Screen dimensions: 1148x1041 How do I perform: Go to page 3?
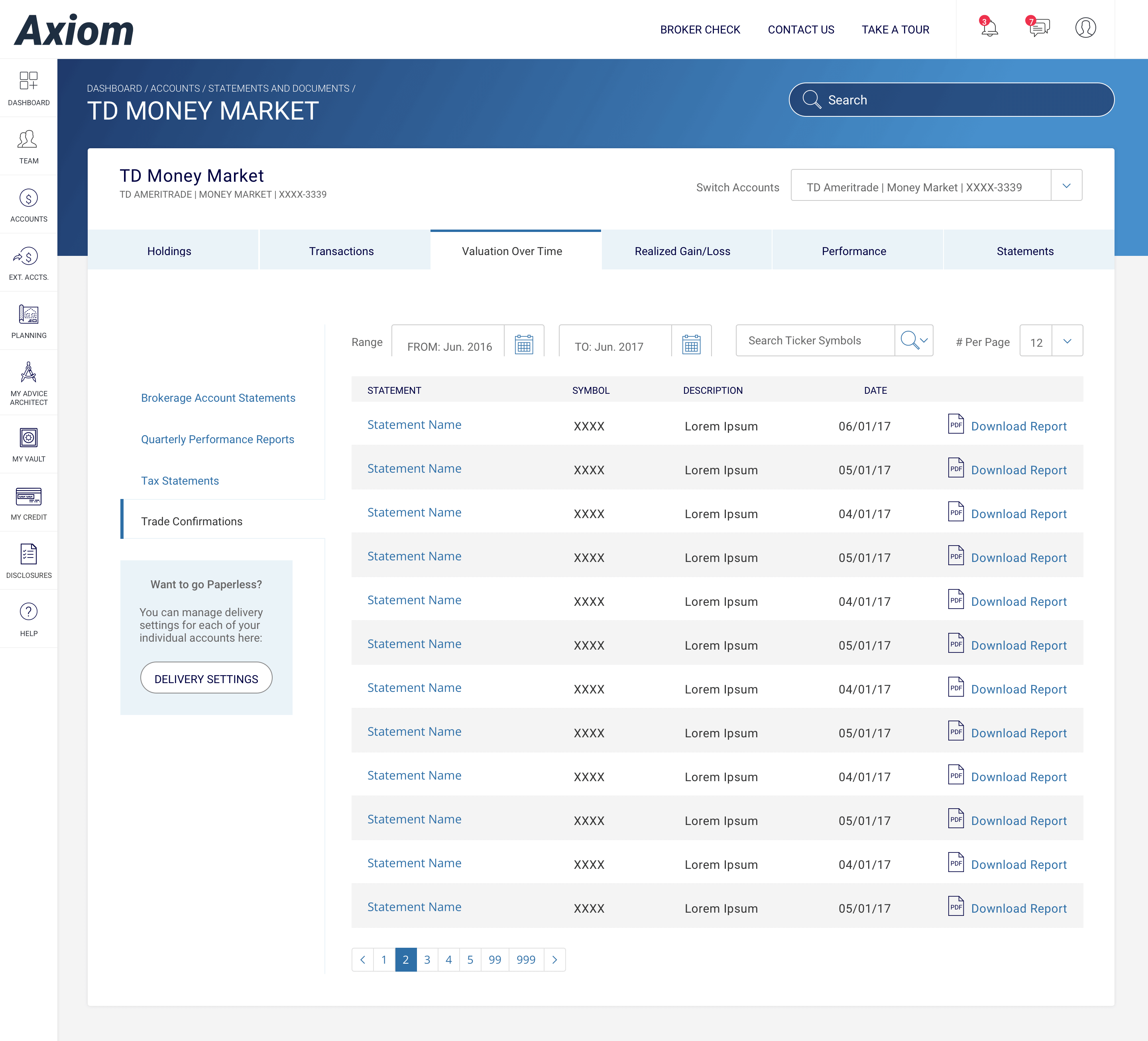(427, 960)
